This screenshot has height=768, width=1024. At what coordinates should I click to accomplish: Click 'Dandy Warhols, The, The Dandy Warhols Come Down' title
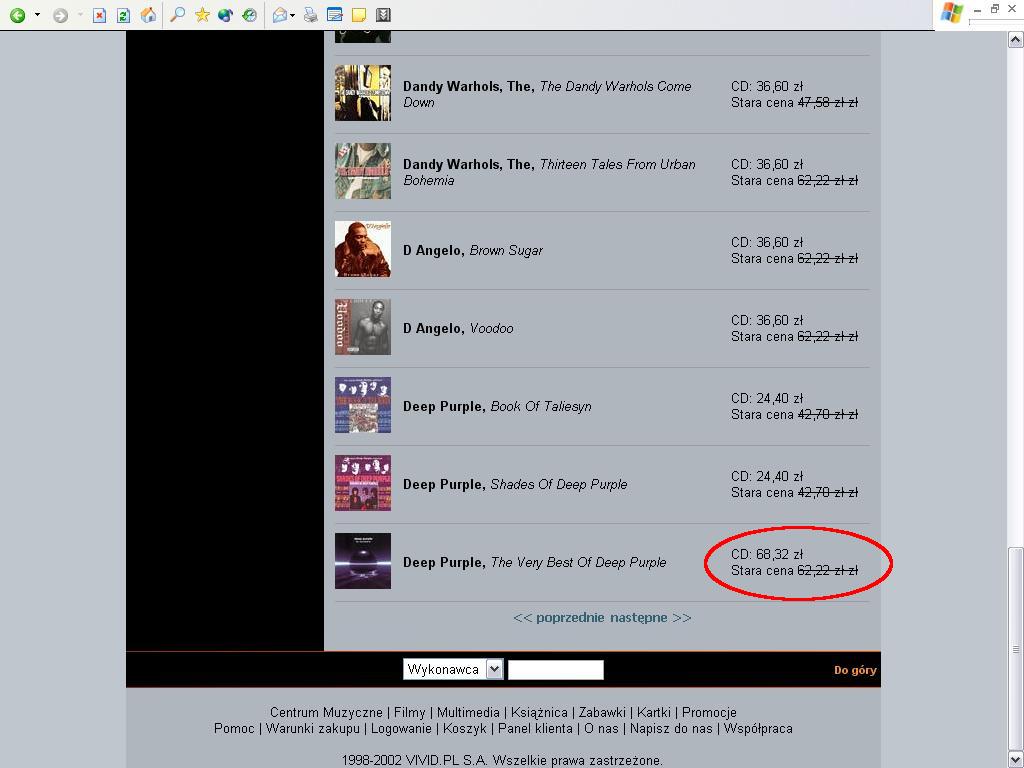pos(547,94)
